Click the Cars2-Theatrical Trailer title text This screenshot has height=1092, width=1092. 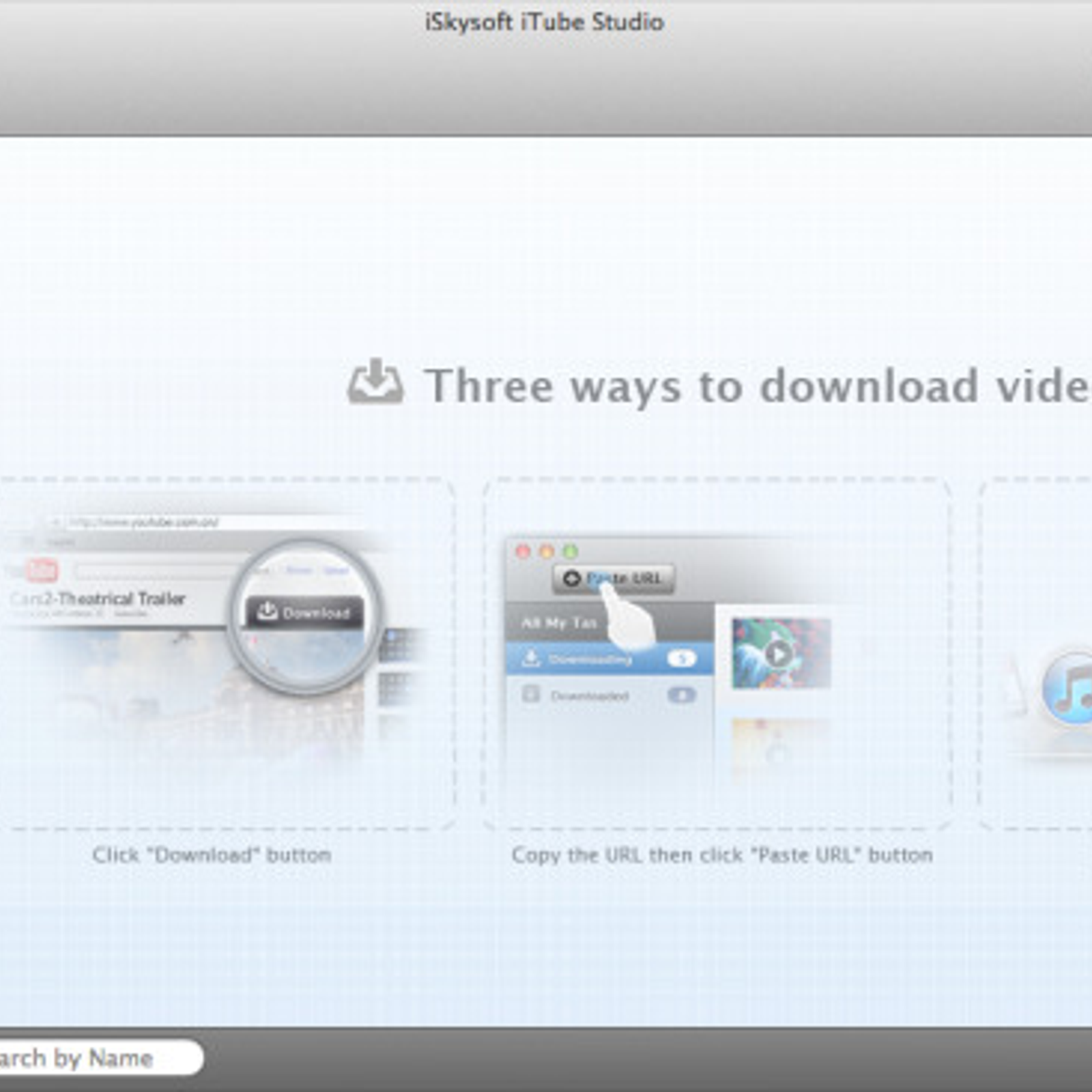(x=98, y=599)
